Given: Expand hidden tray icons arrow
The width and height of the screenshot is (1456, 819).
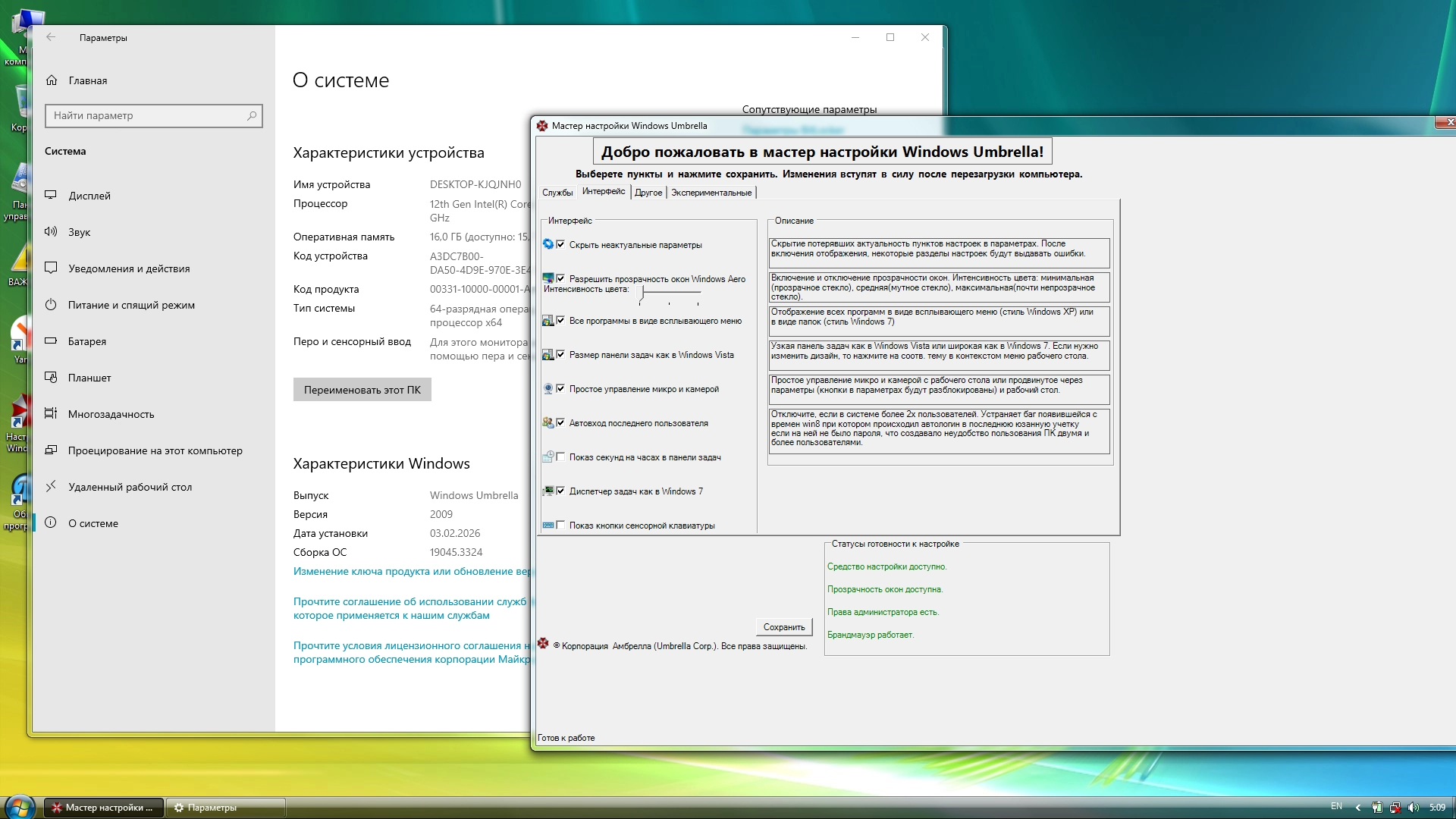Looking at the screenshot, I should tap(1357, 808).
